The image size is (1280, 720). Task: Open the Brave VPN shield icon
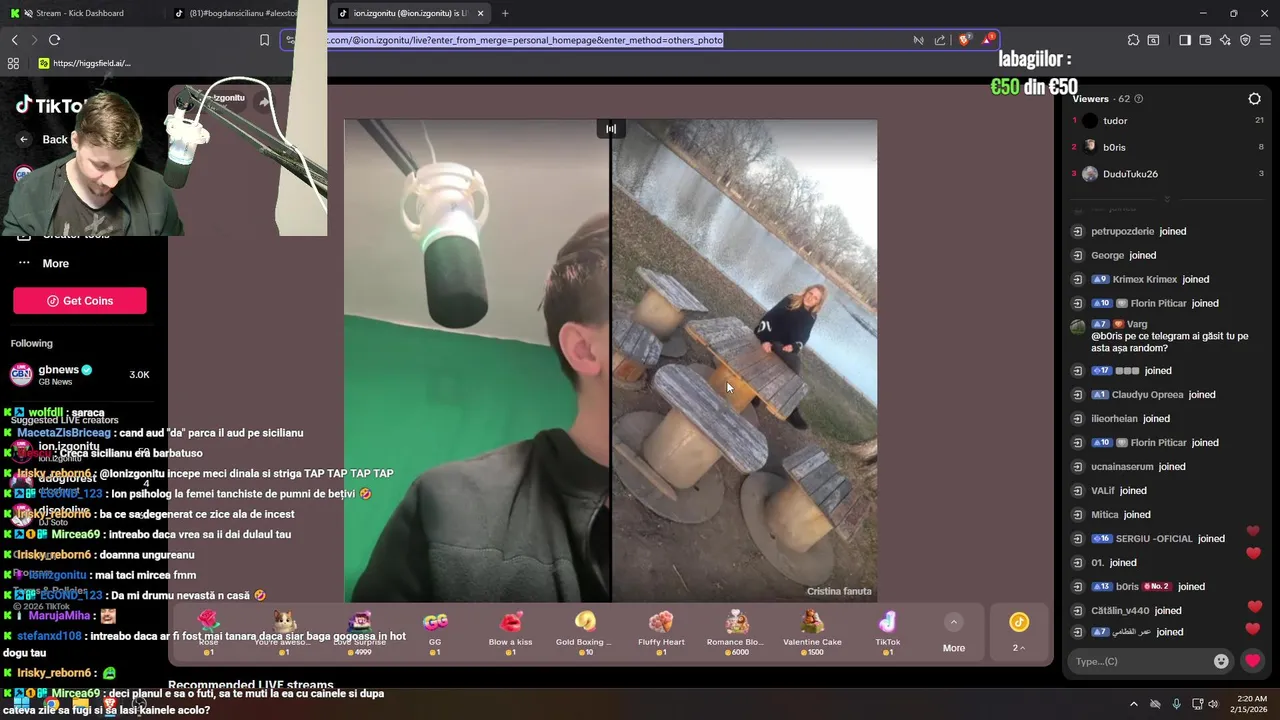point(1245,40)
